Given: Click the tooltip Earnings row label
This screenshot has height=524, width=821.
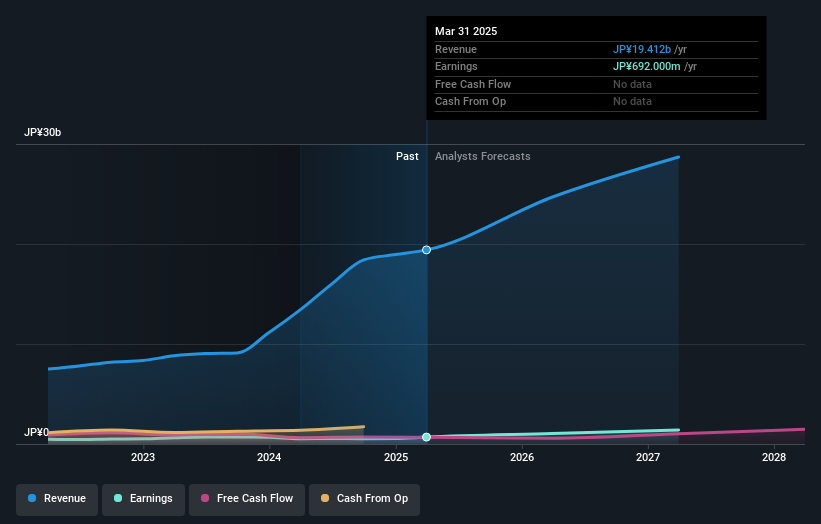Looking at the screenshot, I should (x=456, y=66).
